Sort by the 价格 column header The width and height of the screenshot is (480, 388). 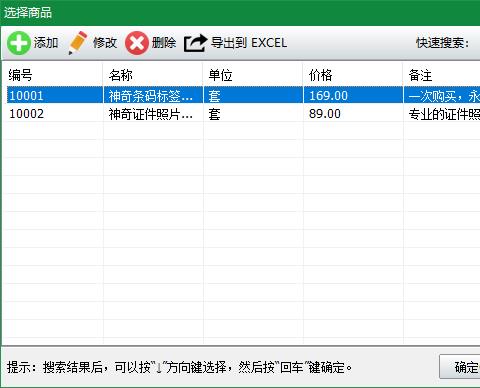point(353,75)
